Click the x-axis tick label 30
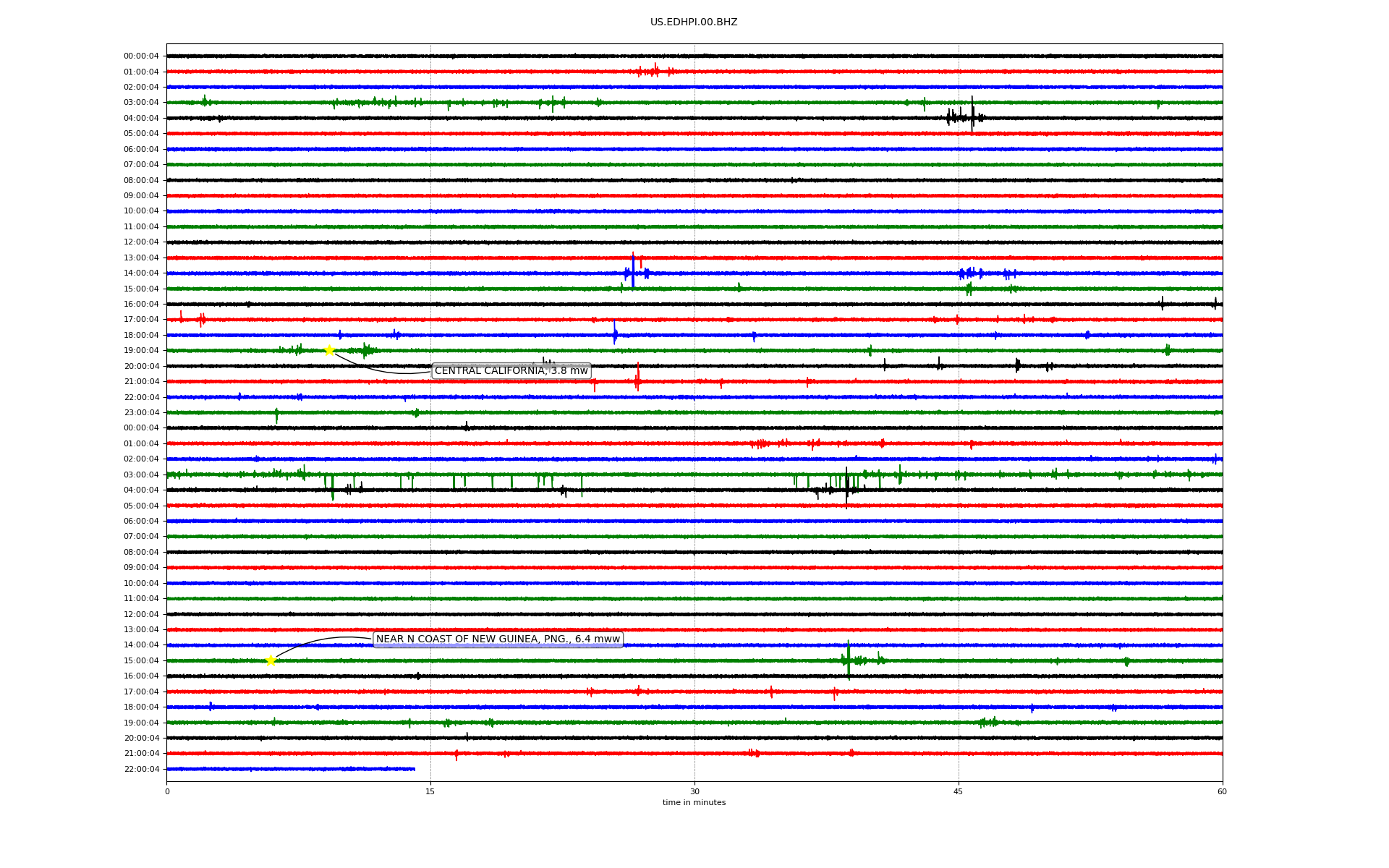Image resolution: width=1389 pixels, height=868 pixels. click(x=694, y=792)
